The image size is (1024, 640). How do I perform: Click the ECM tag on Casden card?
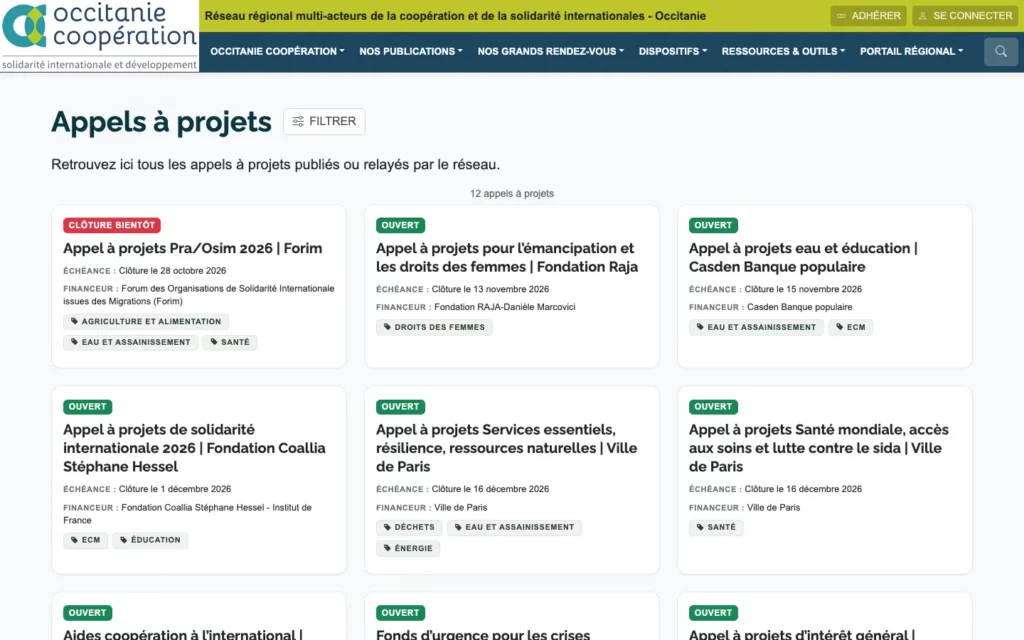pyautogui.click(x=850, y=327)
